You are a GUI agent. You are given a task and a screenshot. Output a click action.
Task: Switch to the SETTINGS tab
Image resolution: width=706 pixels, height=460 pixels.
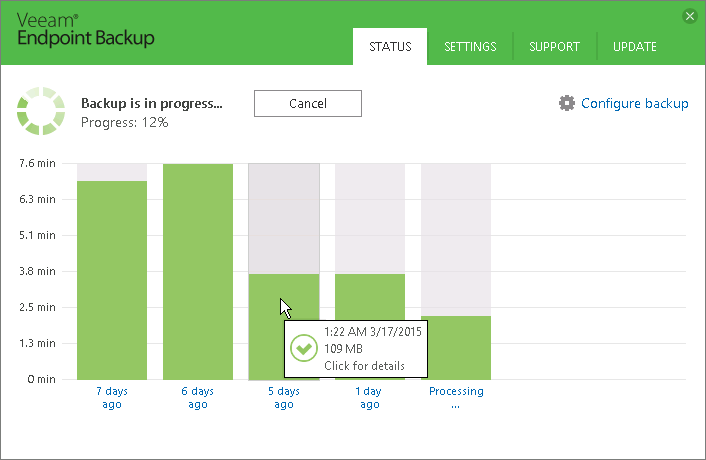(x=470, y=47)
